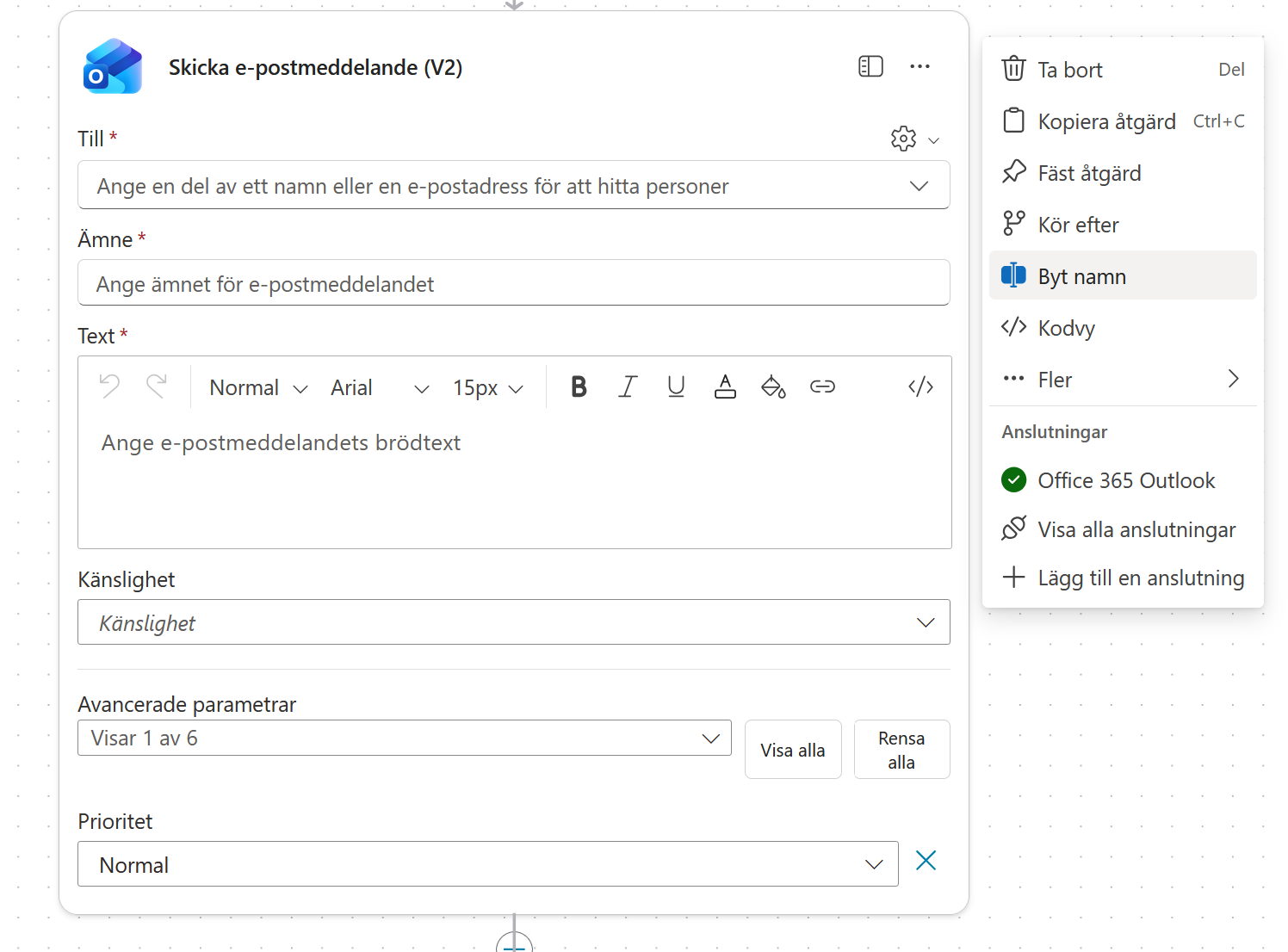Click the Outlook connector icon in the card header
The height and width of the screenshot is (952, 1288).
click(x=113, y=66)
